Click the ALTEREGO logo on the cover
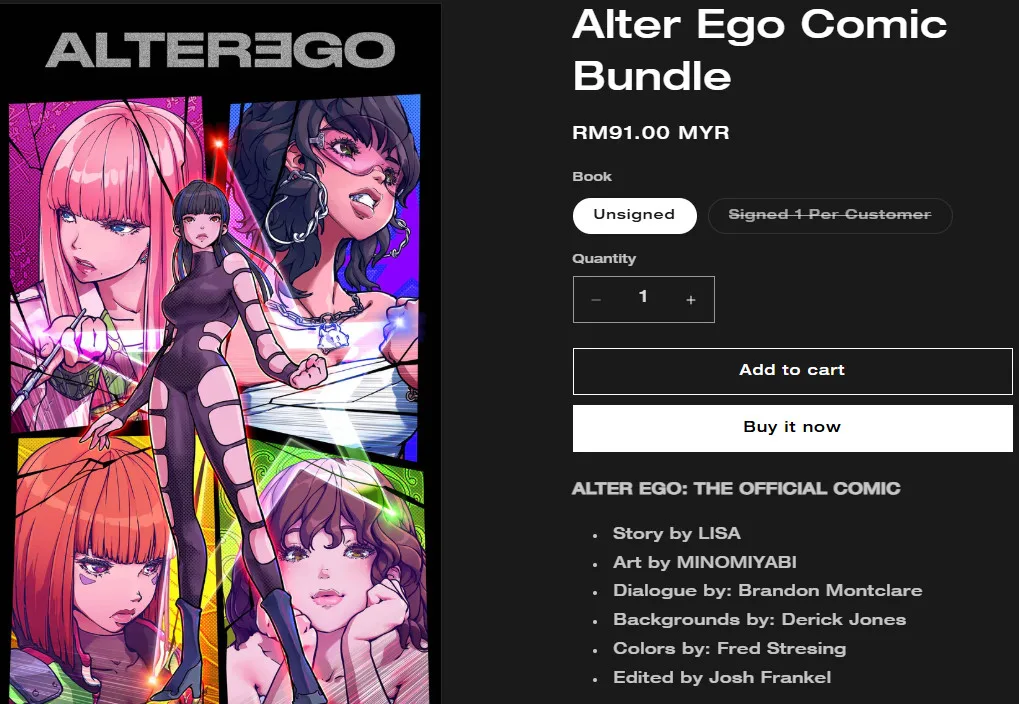Viewport: 1019px width, 704px height. [x=220, y=50]
